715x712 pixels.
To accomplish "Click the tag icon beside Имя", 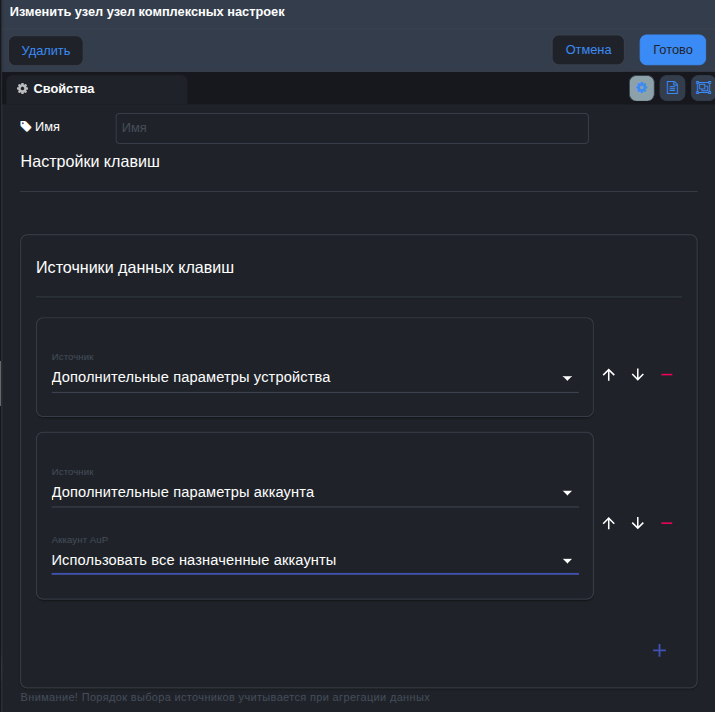I will (26, 127).
